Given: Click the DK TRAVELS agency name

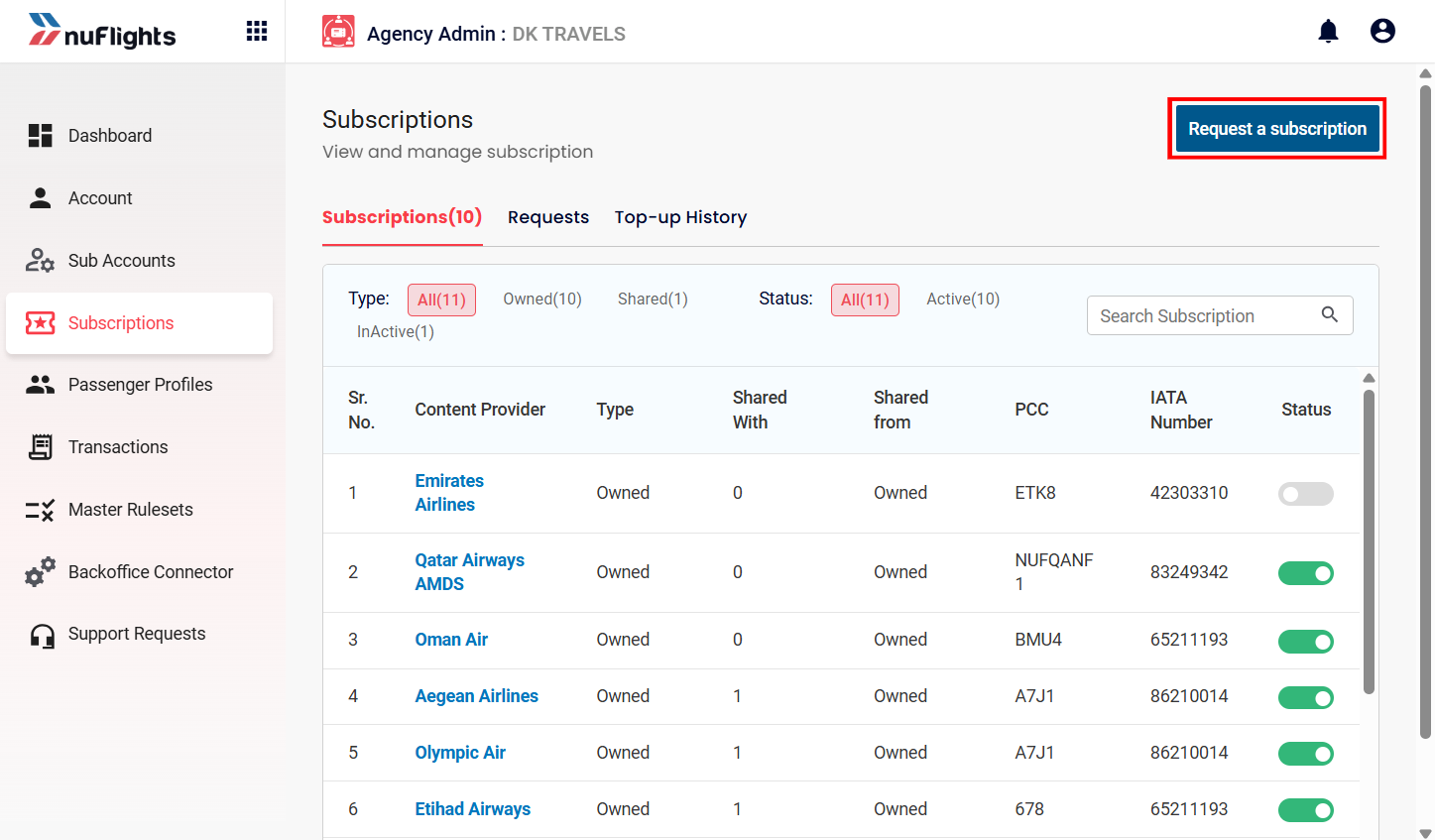Looking at the screenshot, I should click(568, 34).
